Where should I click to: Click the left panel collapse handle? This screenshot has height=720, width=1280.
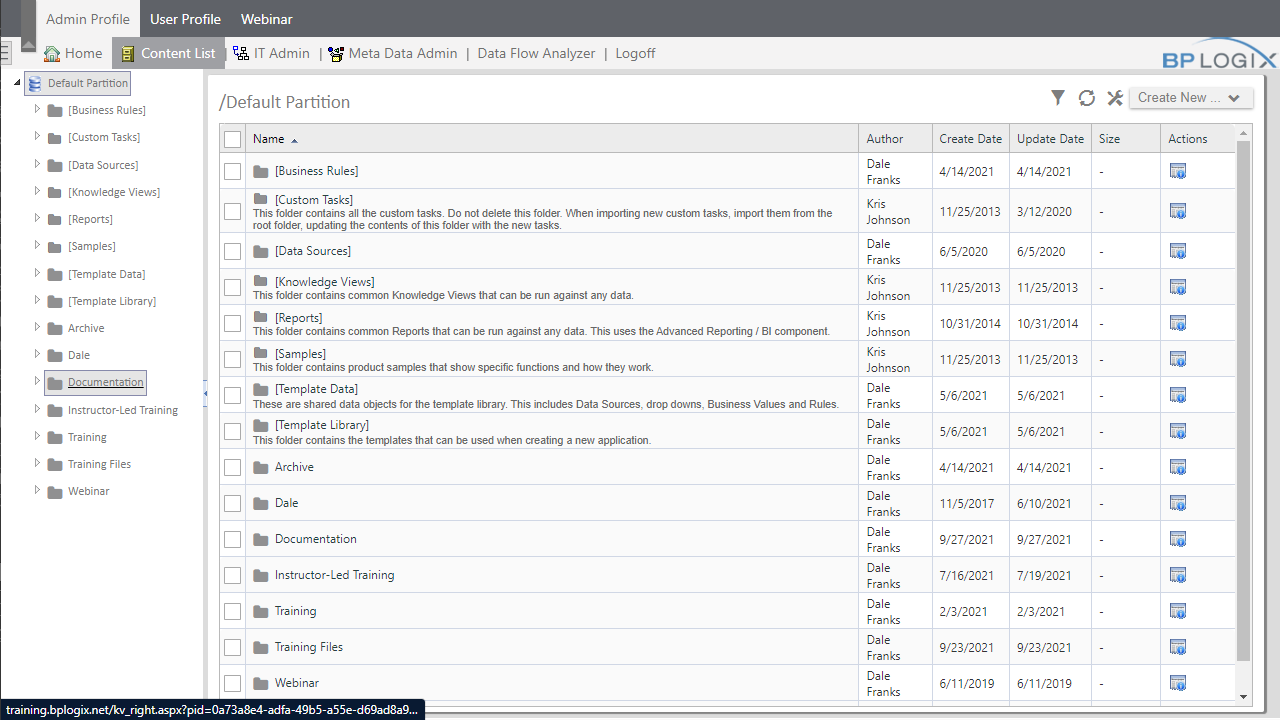(x=206, y=394)
